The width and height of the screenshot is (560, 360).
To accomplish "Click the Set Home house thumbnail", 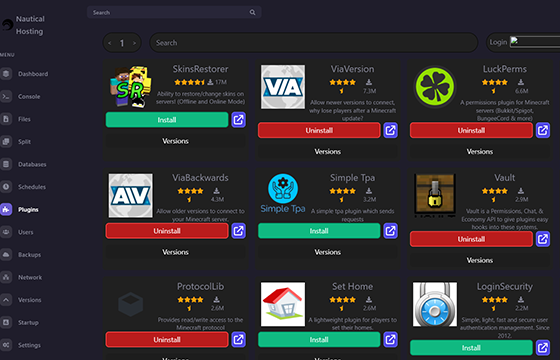I will click(283, 304).
